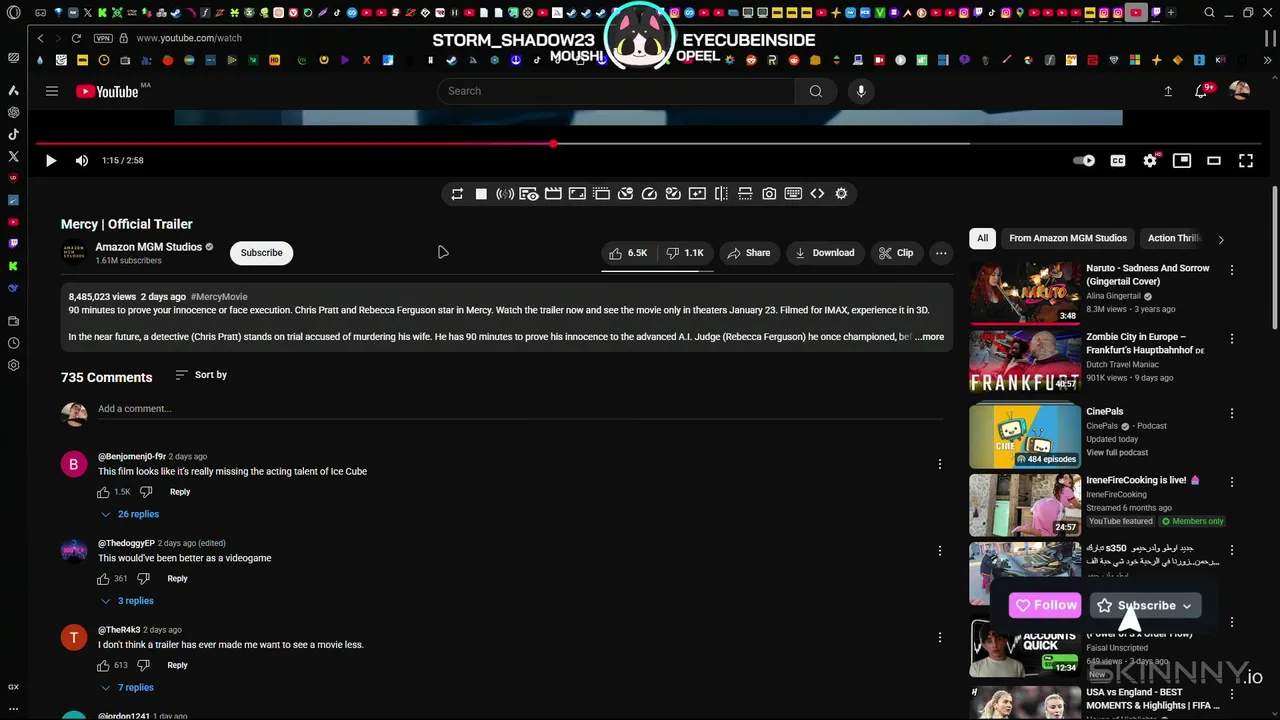Click the Search input field
The image size is (1280, 720).
(616, 91)
